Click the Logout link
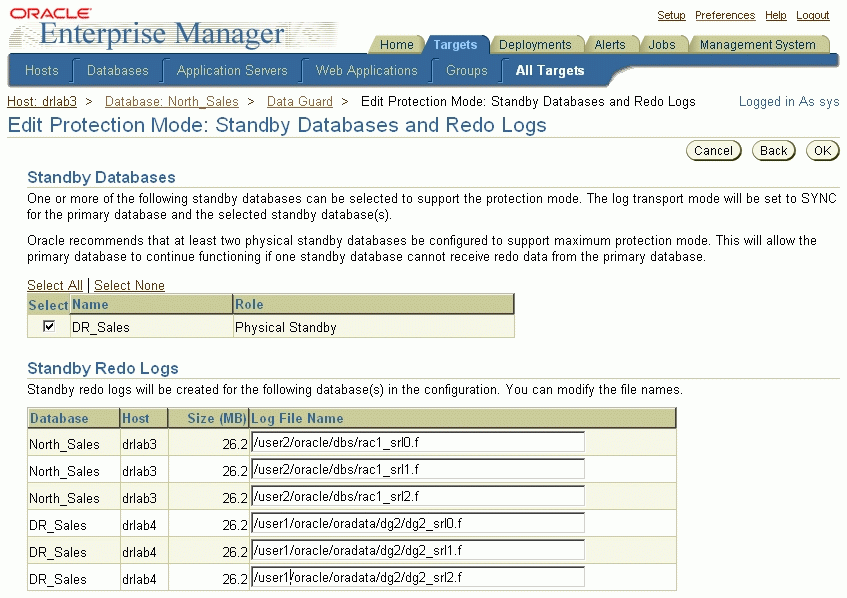Image resolution: width=847 pixels, height=598 pixels. coord(812,15)
